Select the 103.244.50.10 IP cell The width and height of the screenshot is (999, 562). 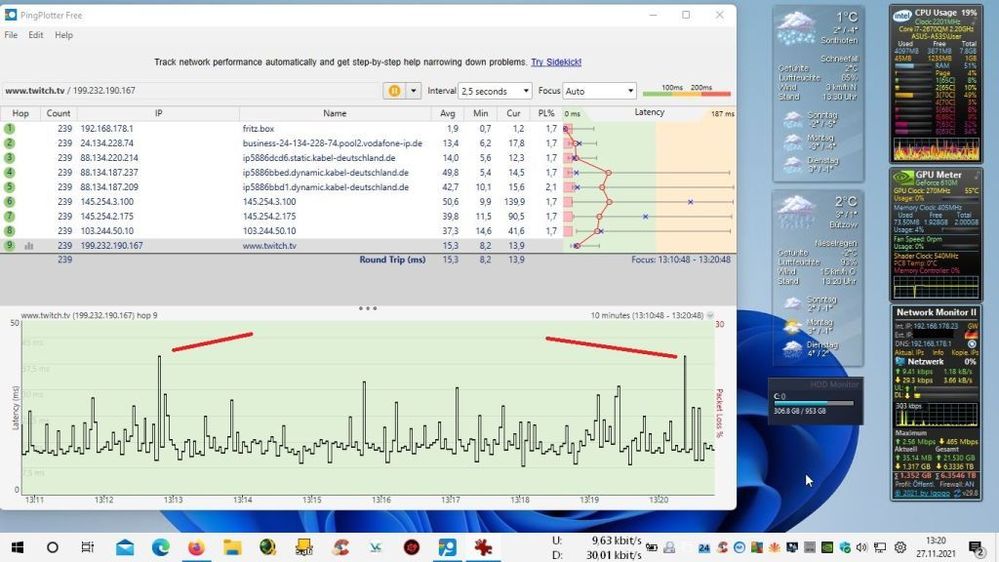click(x=107, y=231)
